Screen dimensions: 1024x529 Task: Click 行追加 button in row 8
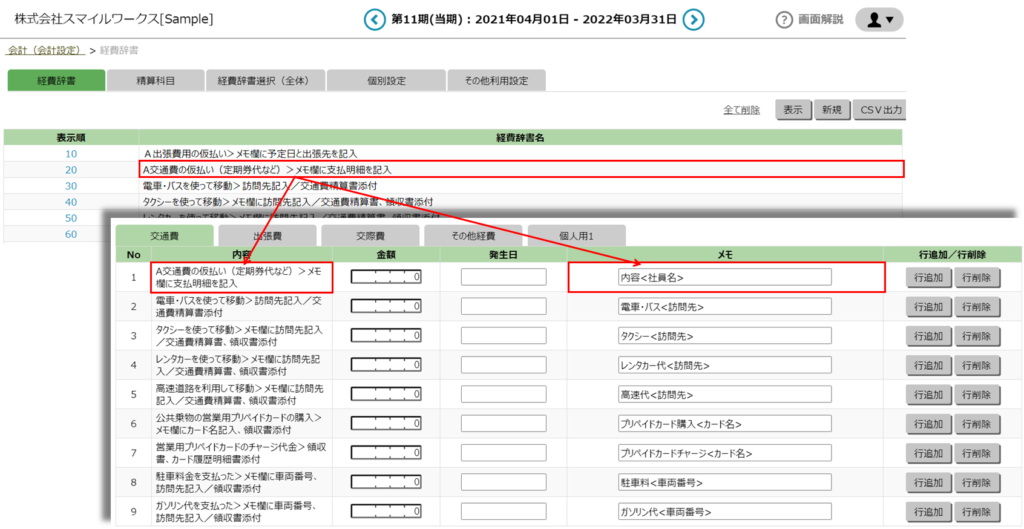[929, 483]
